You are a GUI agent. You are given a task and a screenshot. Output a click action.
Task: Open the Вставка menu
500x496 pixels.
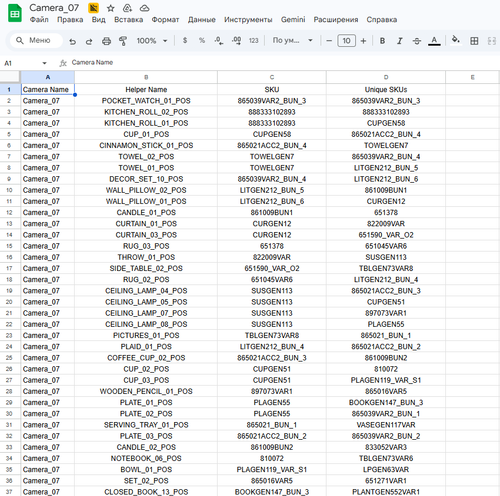pyautogui.click(x=128, y=20)
